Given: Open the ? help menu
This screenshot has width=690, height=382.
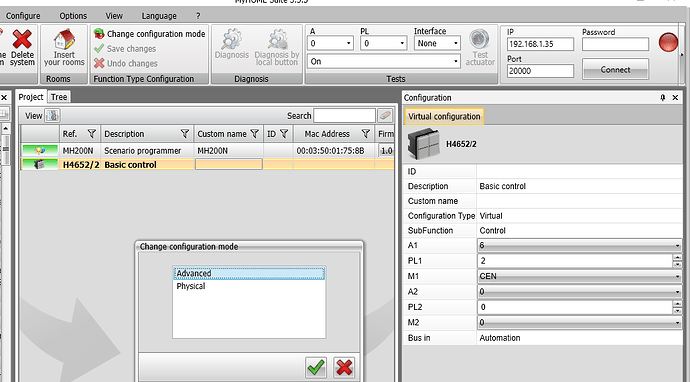Looking at the screenshot, I should tap(198, 16).
